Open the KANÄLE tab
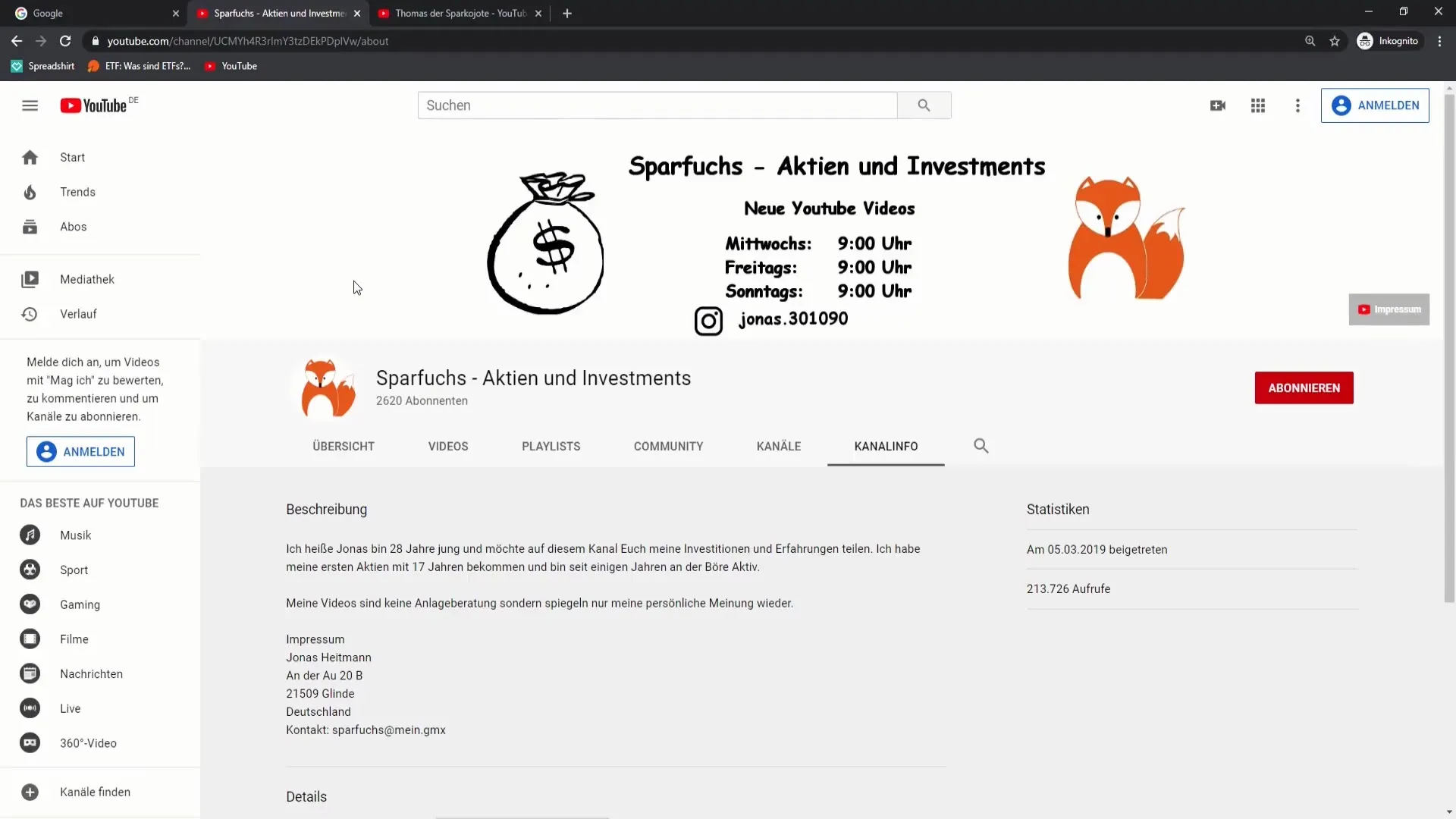 coord(779,446)
